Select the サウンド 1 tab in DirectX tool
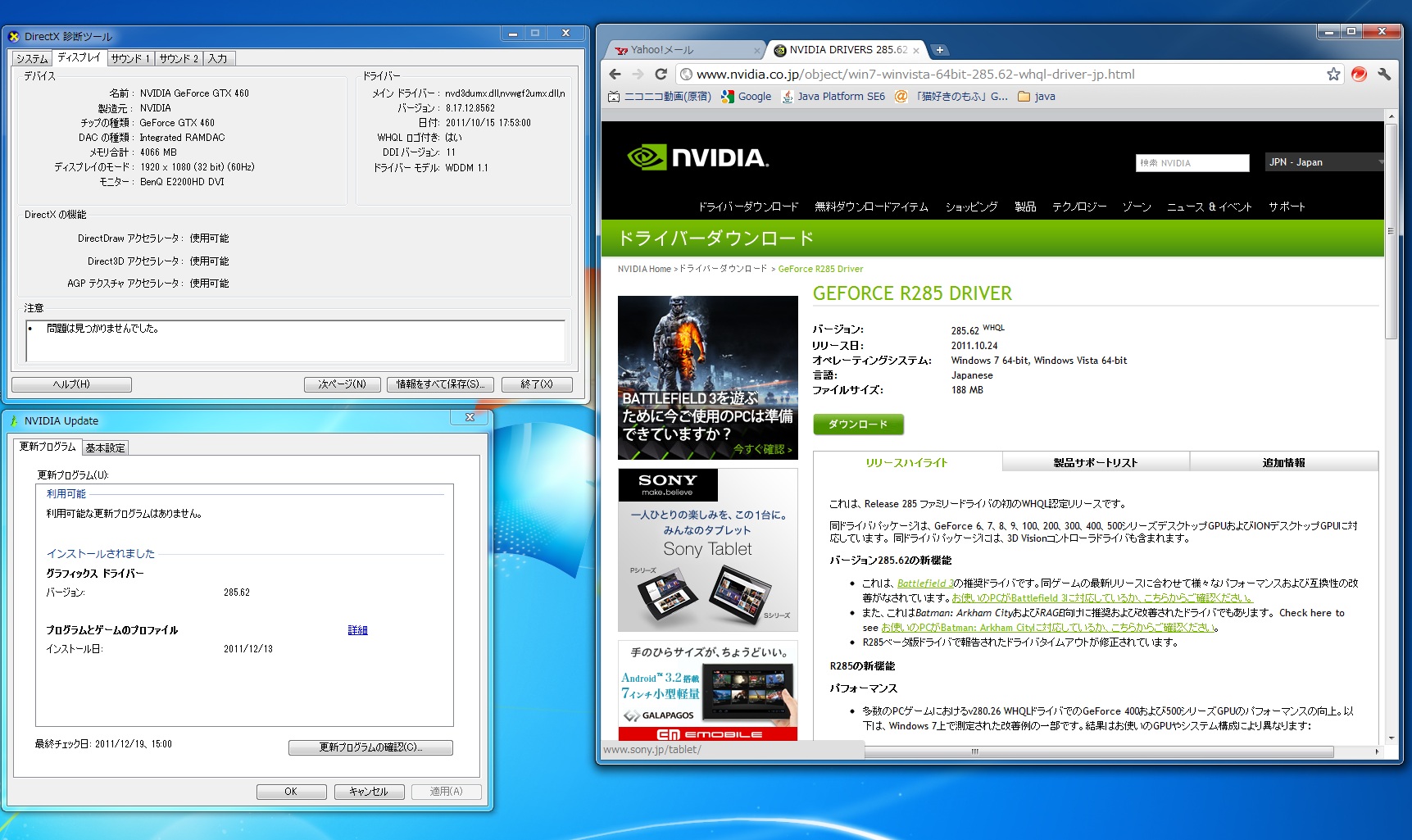This screenshot has height=840, width=1412. pos(130,59)
